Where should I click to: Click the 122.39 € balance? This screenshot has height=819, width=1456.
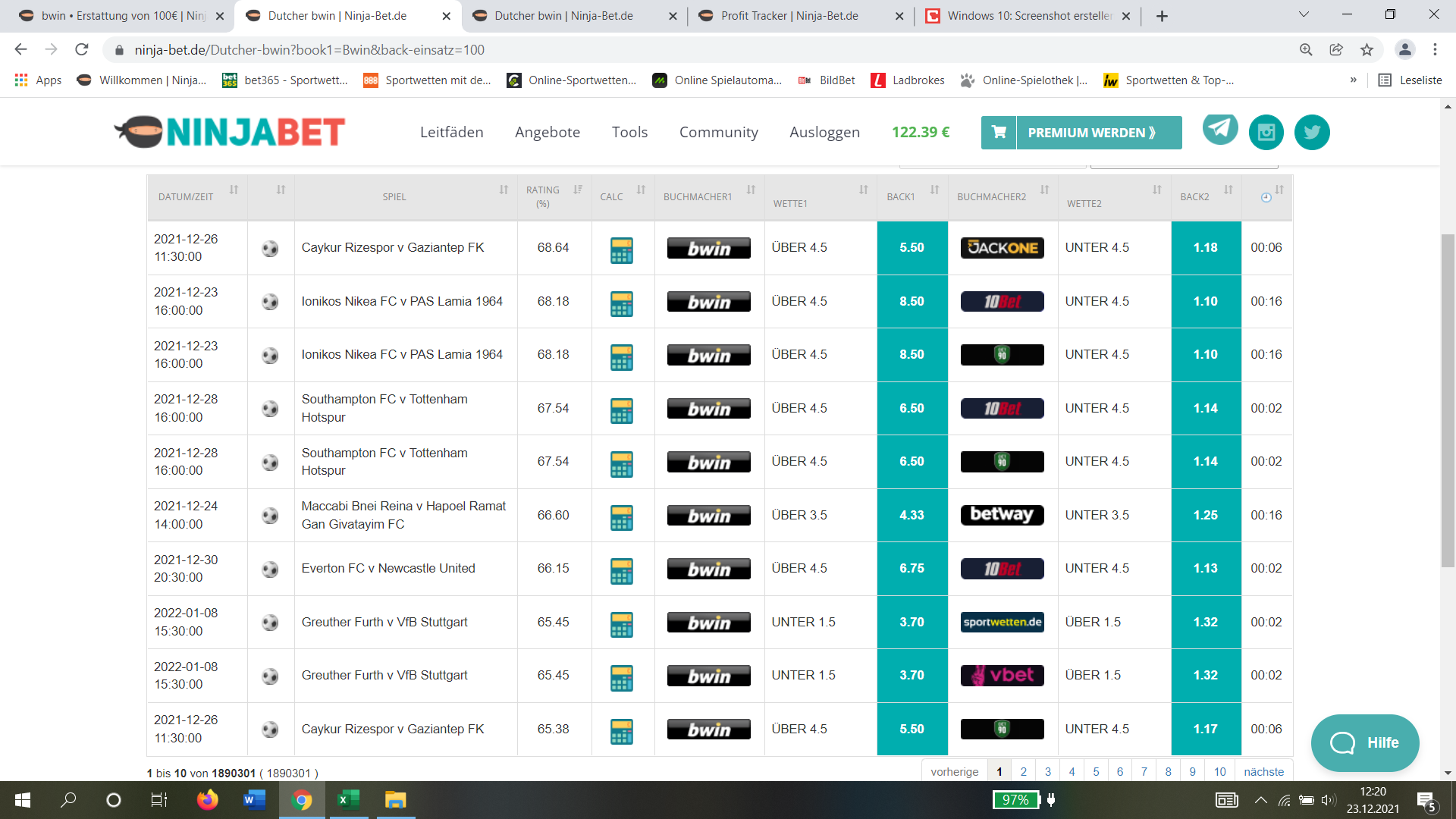(x=921, y=132)
